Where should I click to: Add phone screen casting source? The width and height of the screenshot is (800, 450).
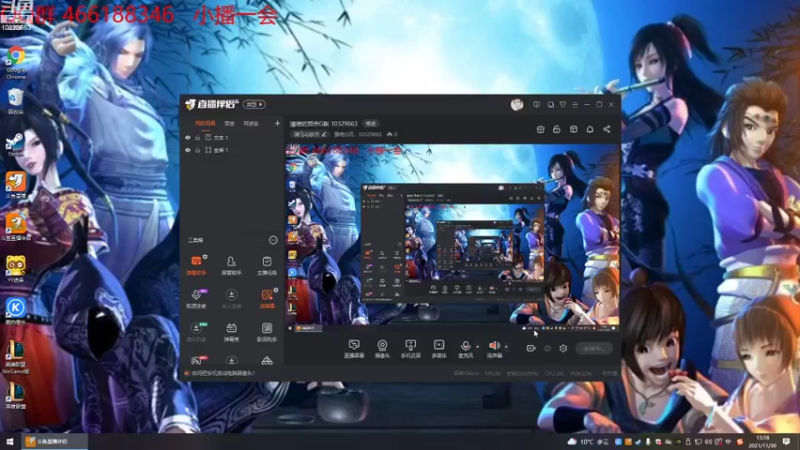tap(410, 348)
